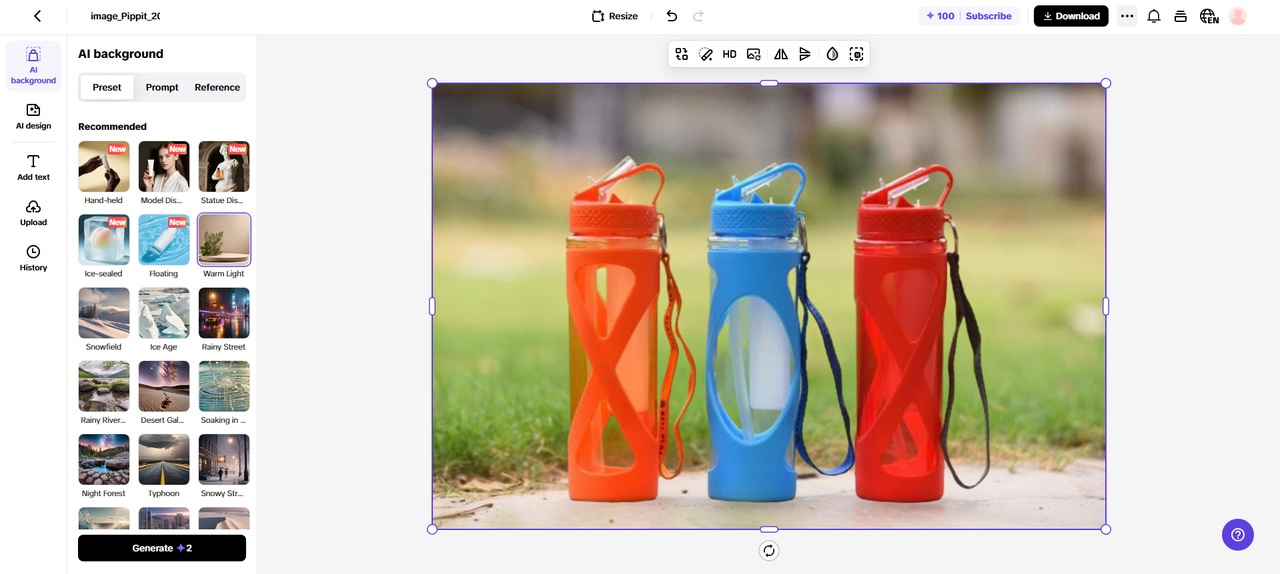Open the stacked cards icon in header
Screen dimensions: 1280x574
[x=1180, y=16]
